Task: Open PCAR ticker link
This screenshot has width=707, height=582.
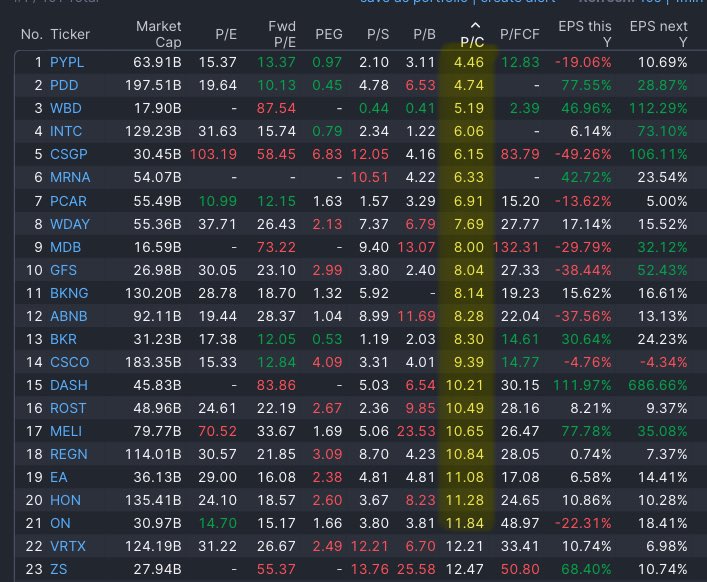Action: pos(68,201)
